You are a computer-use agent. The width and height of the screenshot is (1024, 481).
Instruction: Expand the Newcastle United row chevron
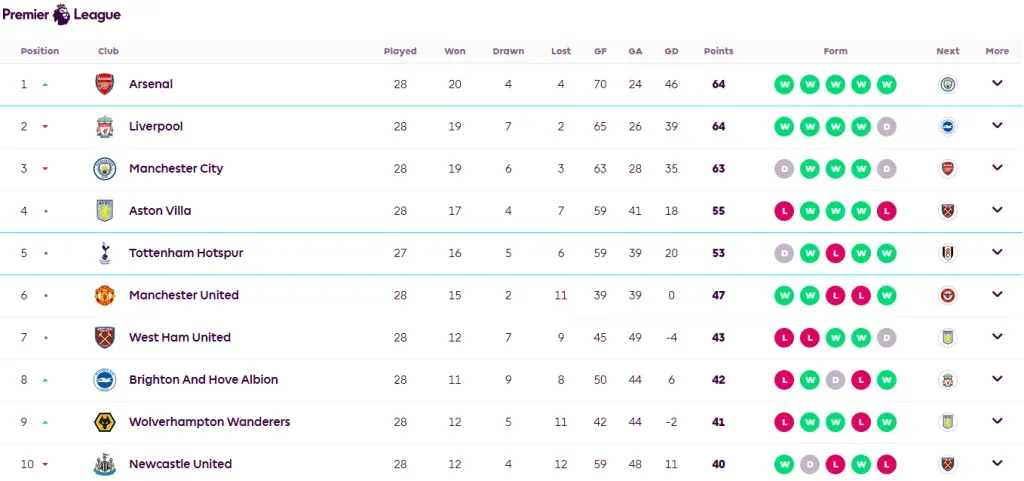(x=997, y=463)
